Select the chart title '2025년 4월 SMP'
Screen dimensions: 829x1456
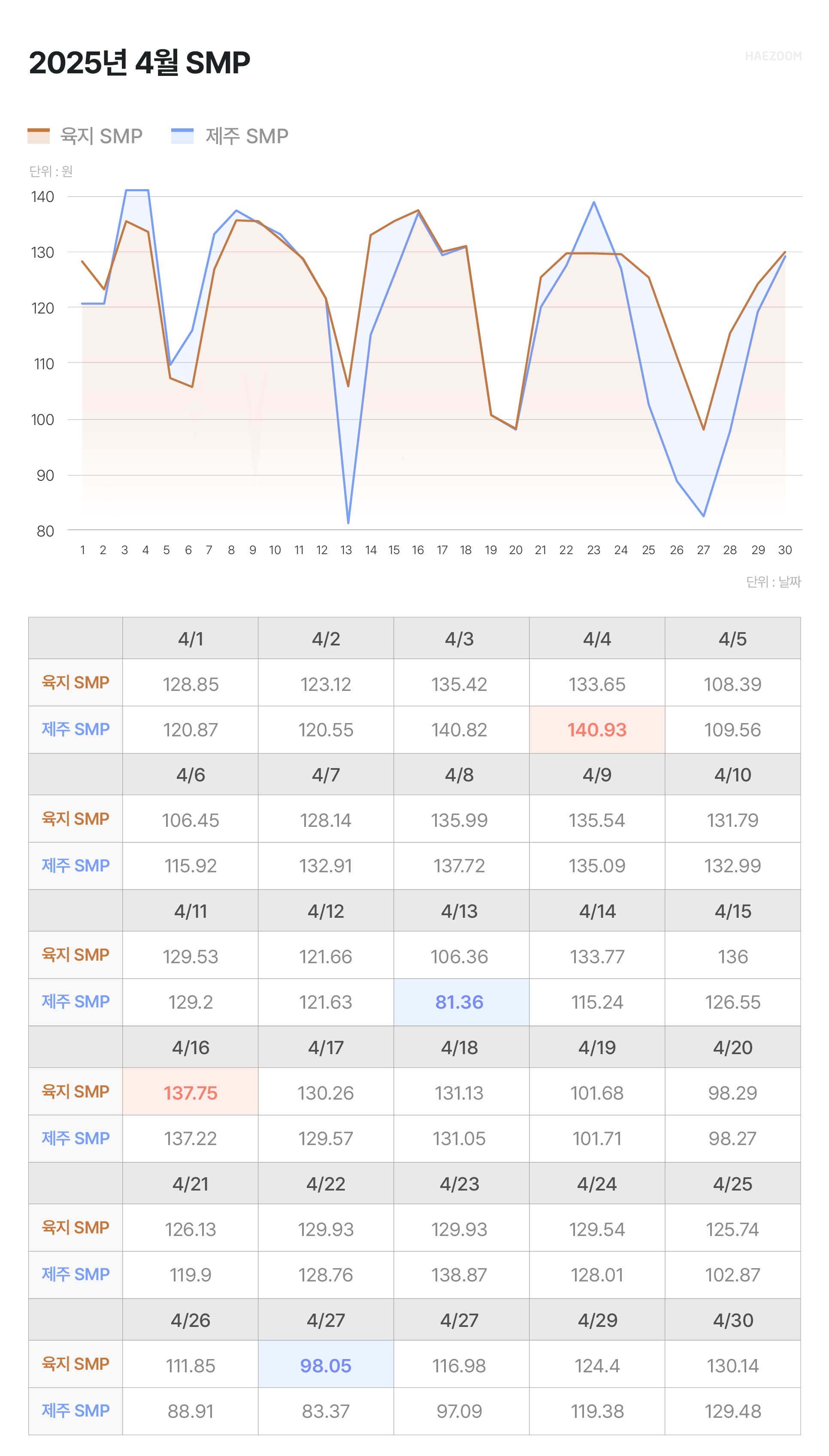(139, 62)
